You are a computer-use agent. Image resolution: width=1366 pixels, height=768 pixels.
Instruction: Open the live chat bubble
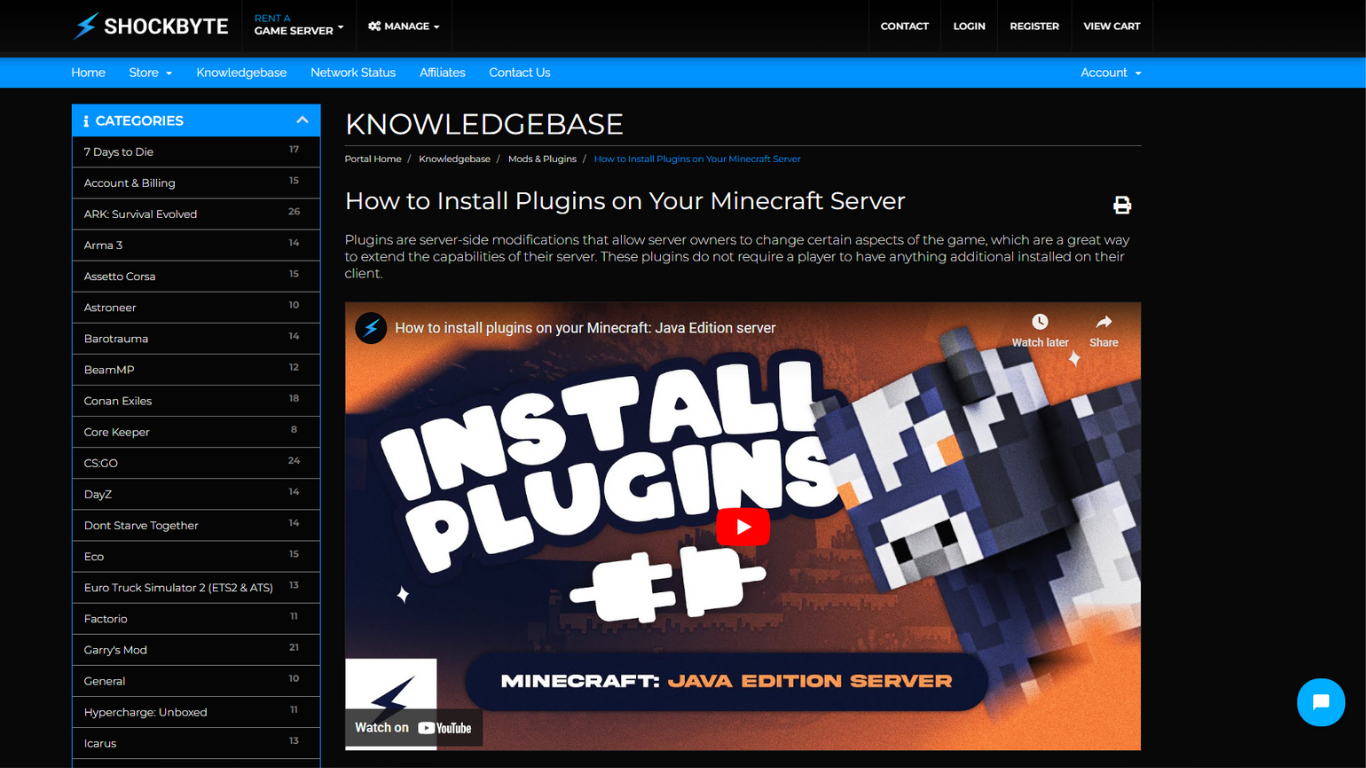tap(1321, 702)
